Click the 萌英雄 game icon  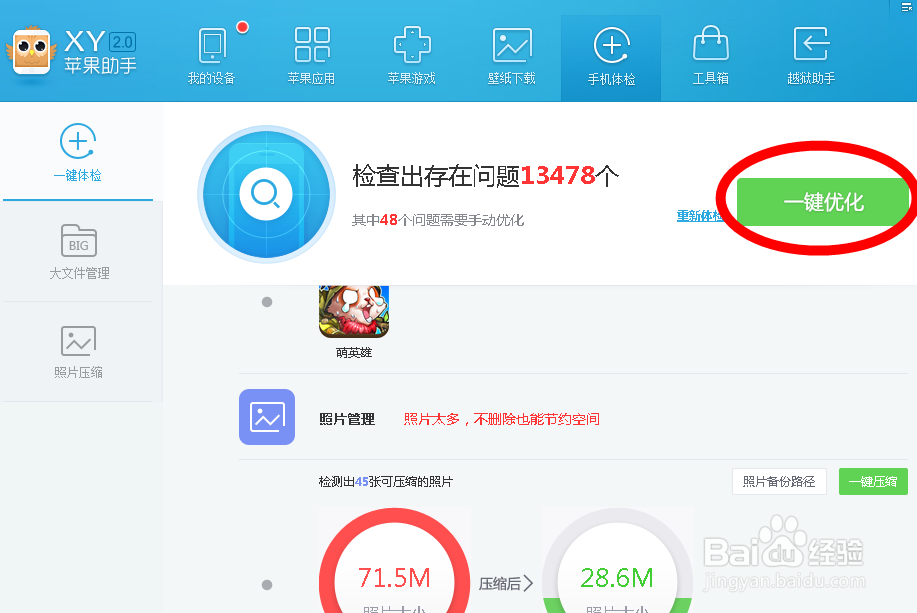[x=354, y=312]
